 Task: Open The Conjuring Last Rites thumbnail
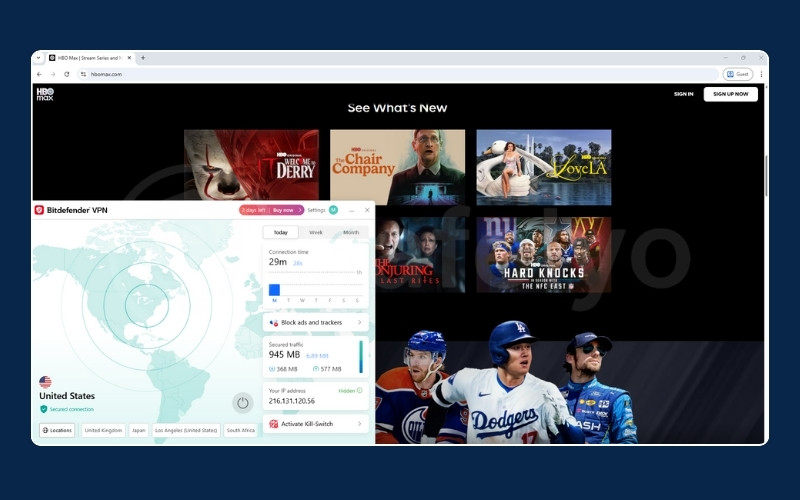(x=420, y=255)
